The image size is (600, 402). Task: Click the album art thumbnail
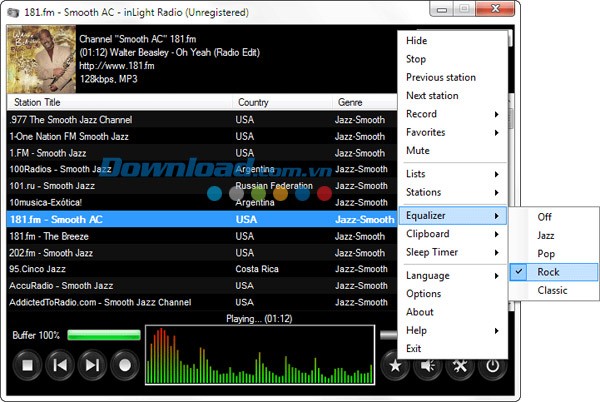(x=38, y=59)
